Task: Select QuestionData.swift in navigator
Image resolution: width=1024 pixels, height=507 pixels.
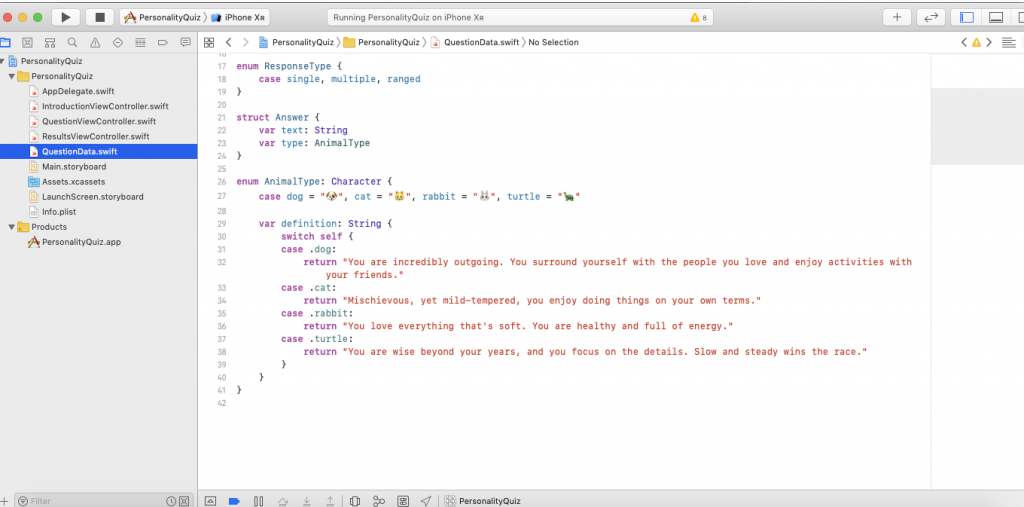Action: click(99, 152)
